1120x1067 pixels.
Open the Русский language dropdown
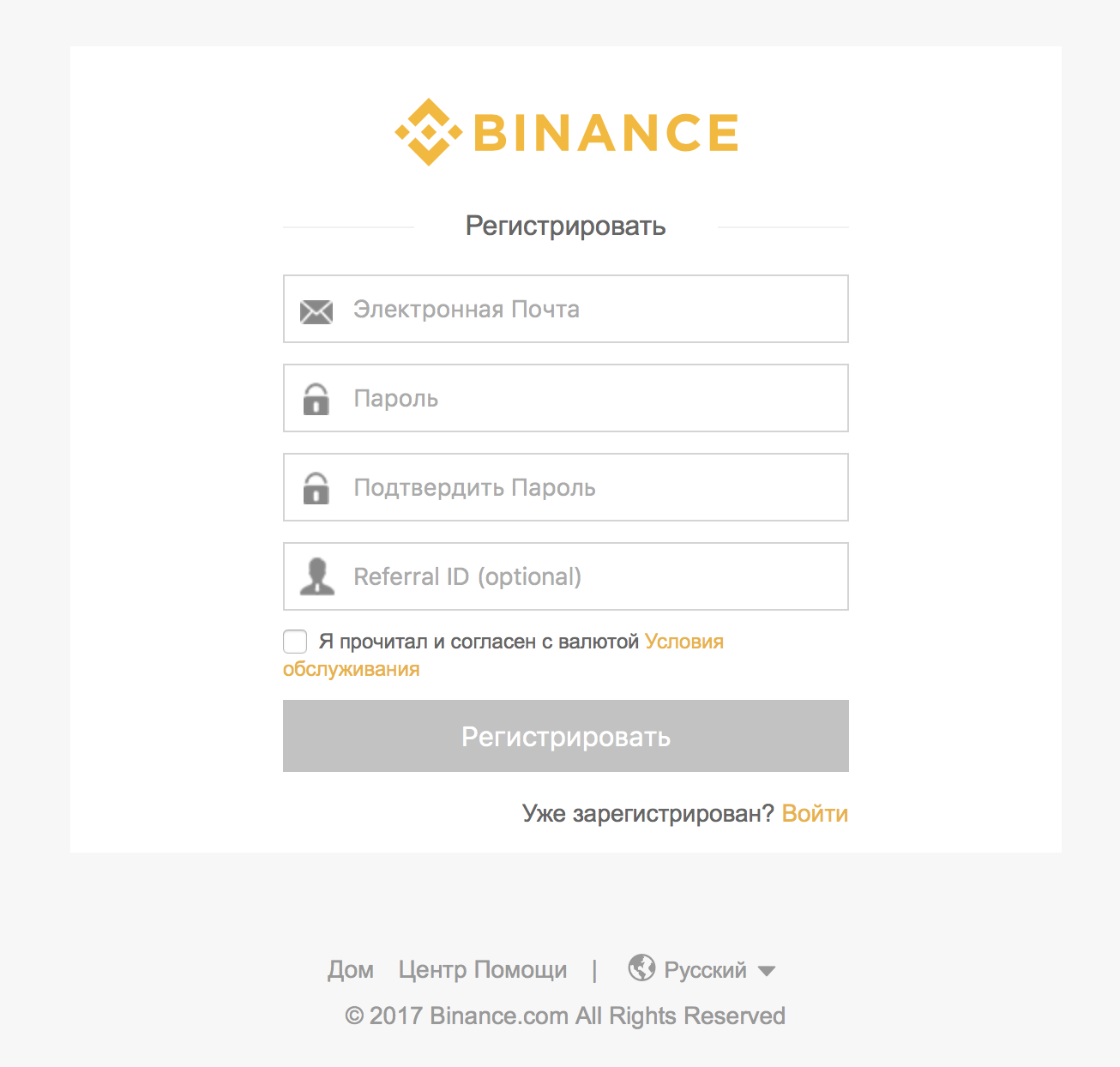(x=705, y=970)
